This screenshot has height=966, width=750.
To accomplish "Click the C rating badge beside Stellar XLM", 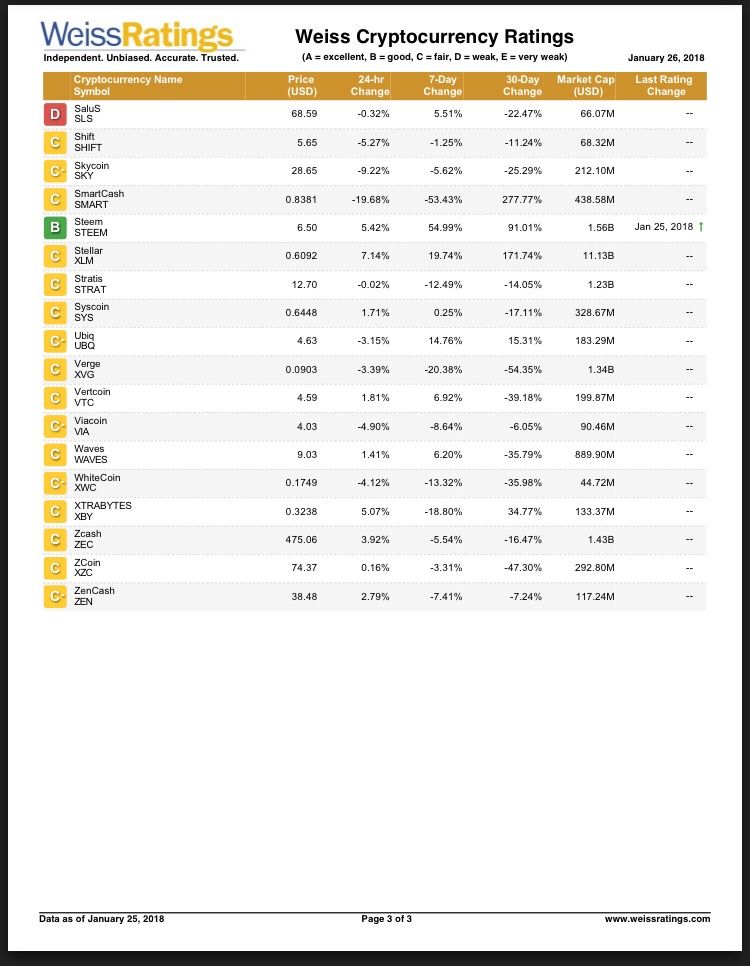I will coord(55,256).
